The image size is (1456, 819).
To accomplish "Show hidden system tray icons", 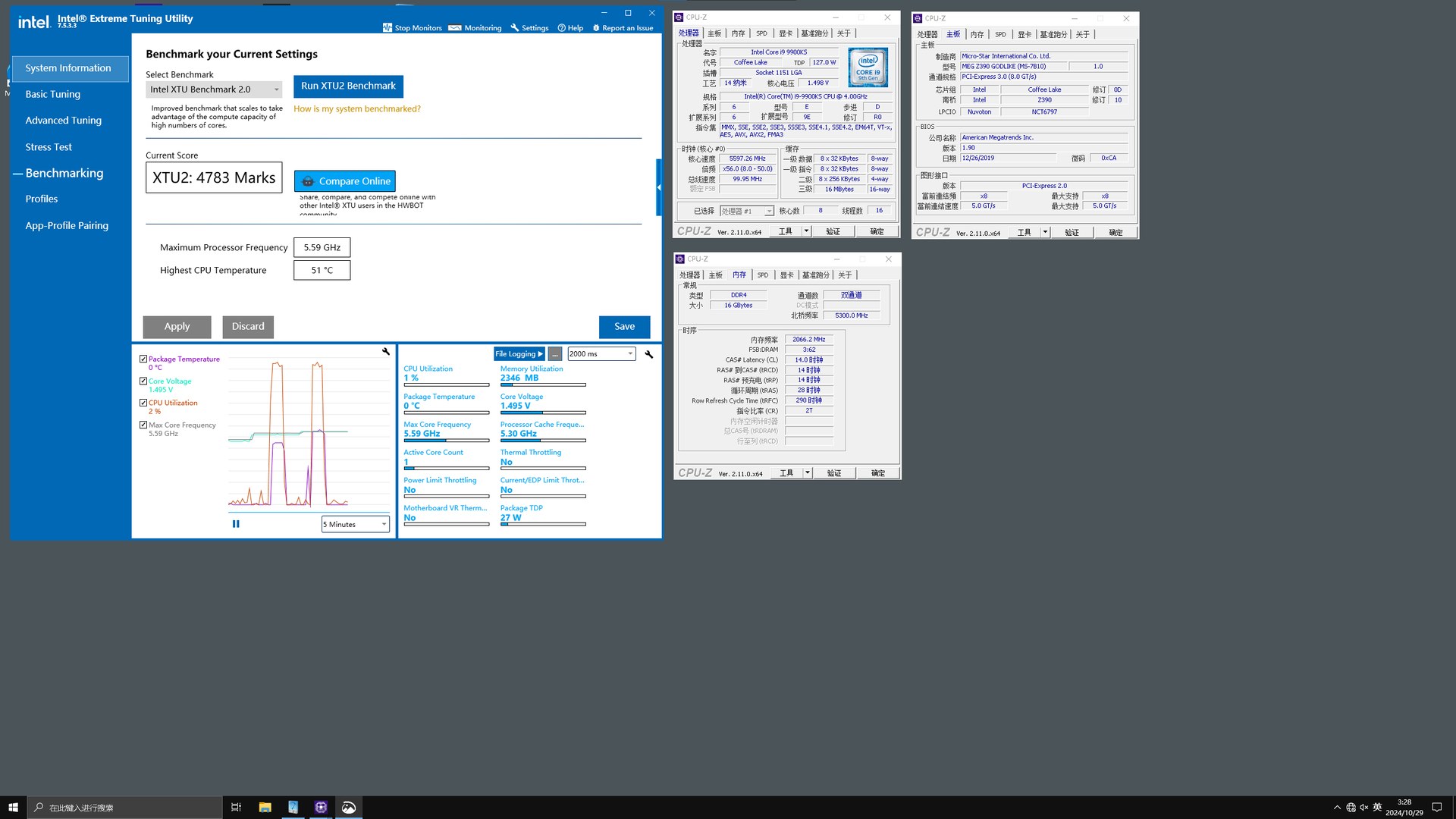I will [x=1337, y=808].
